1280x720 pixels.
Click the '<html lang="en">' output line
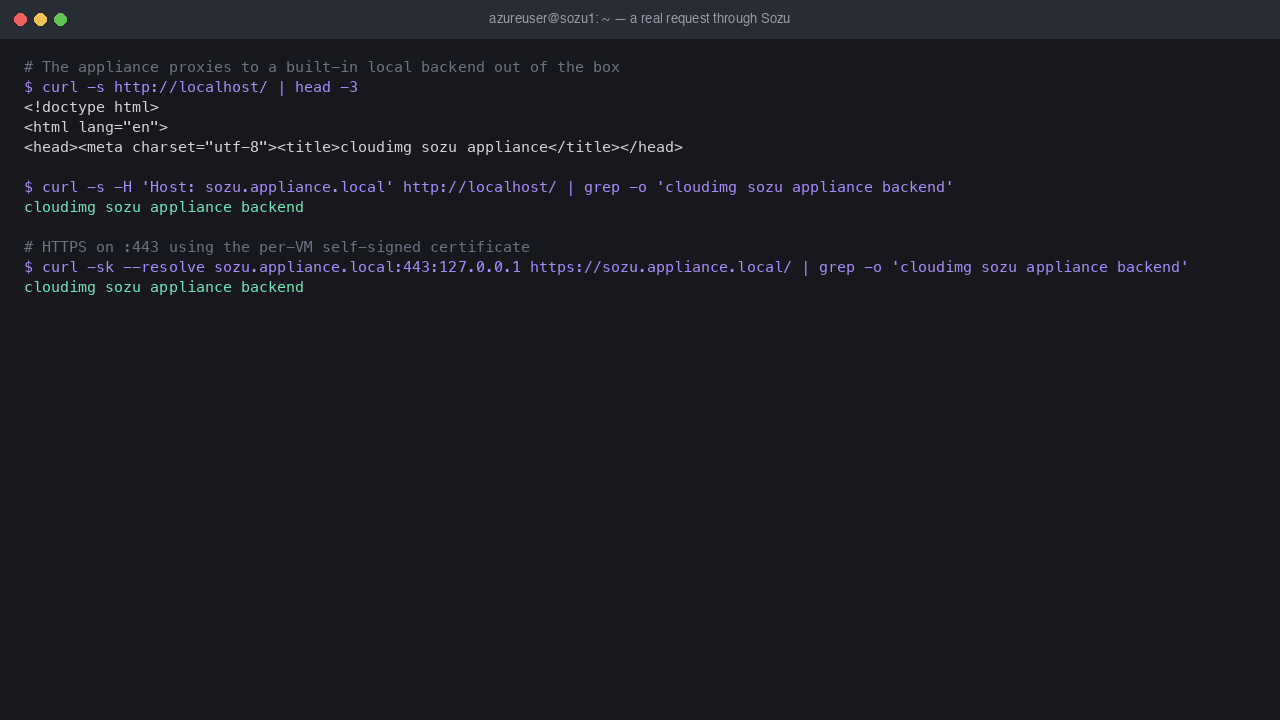96,127
